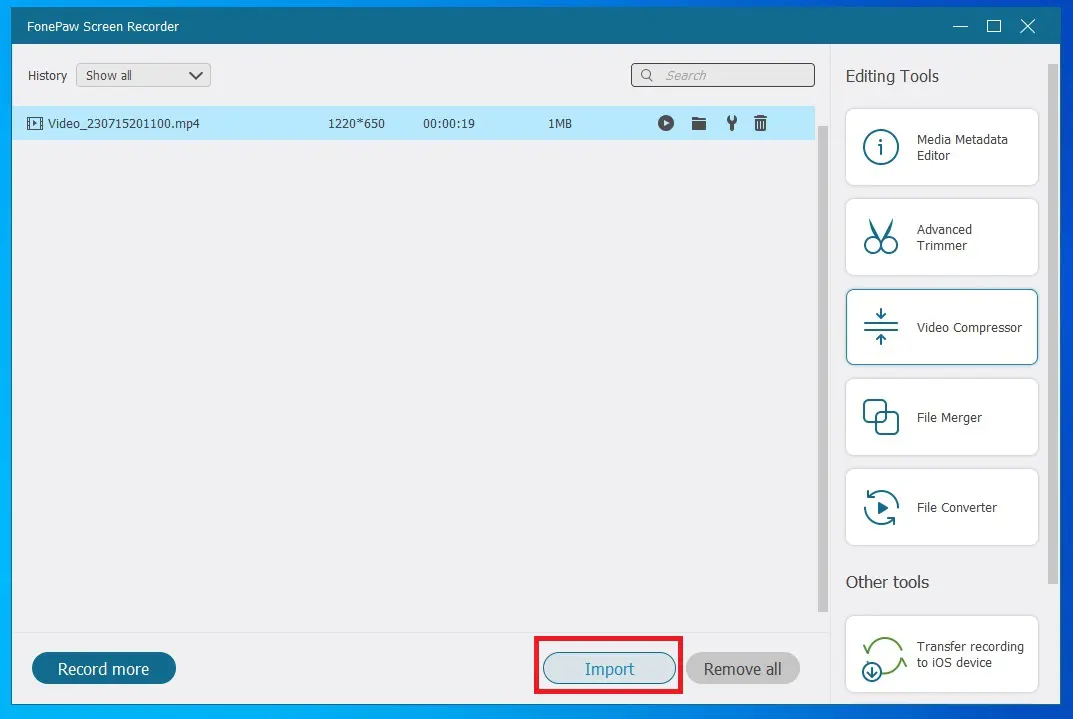Select the Video_230715201100.mp4 file name
The width and height of the screenshot is (1073, 719).
124,123
